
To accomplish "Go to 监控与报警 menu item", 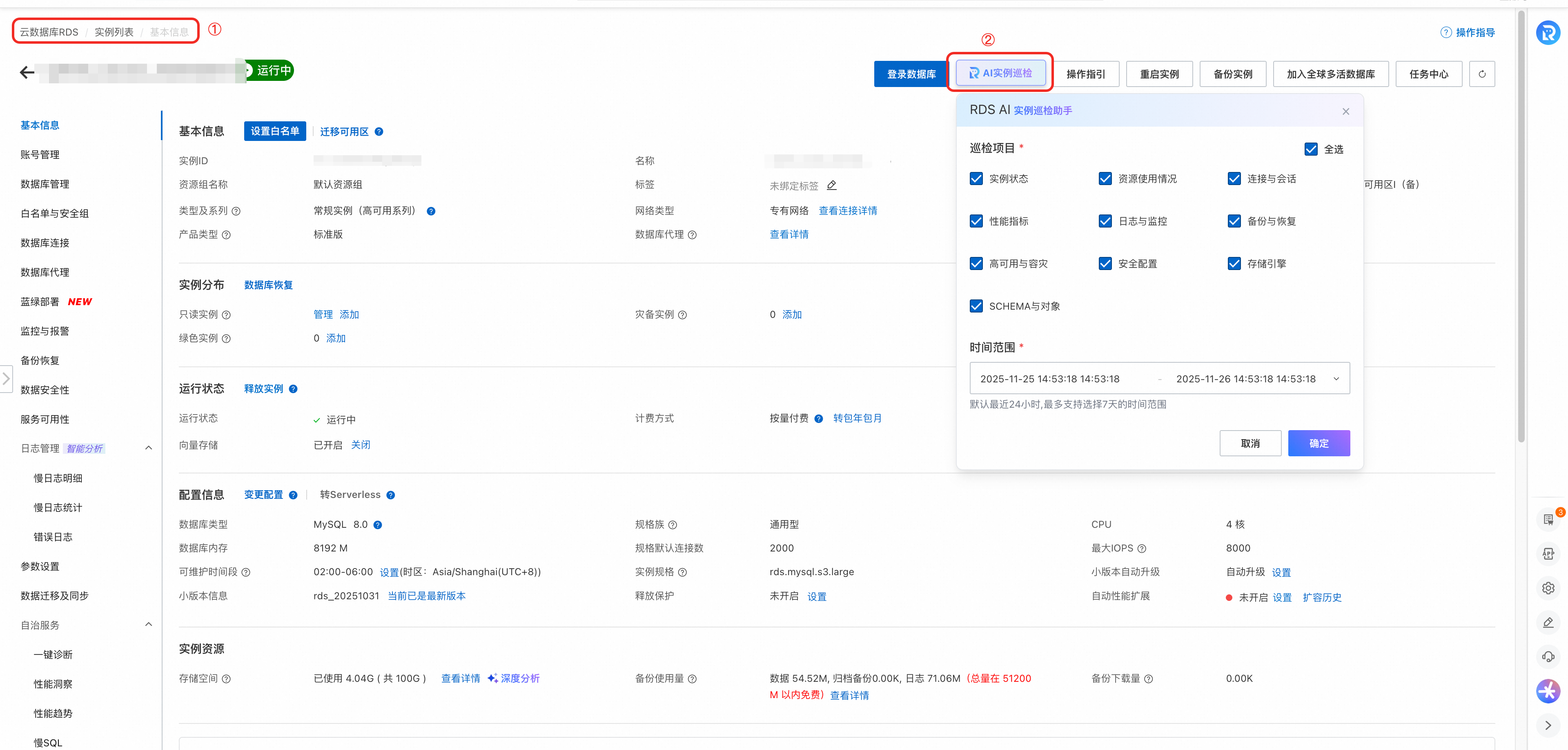I will point(45,331).
